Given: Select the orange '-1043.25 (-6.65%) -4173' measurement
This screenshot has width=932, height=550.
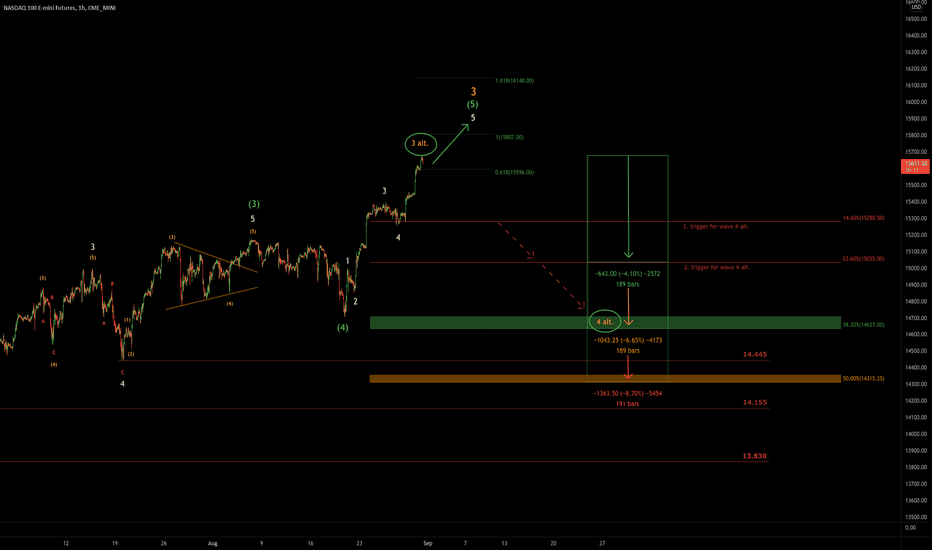Looking at the screenshot, I should (x=628, y=341).
